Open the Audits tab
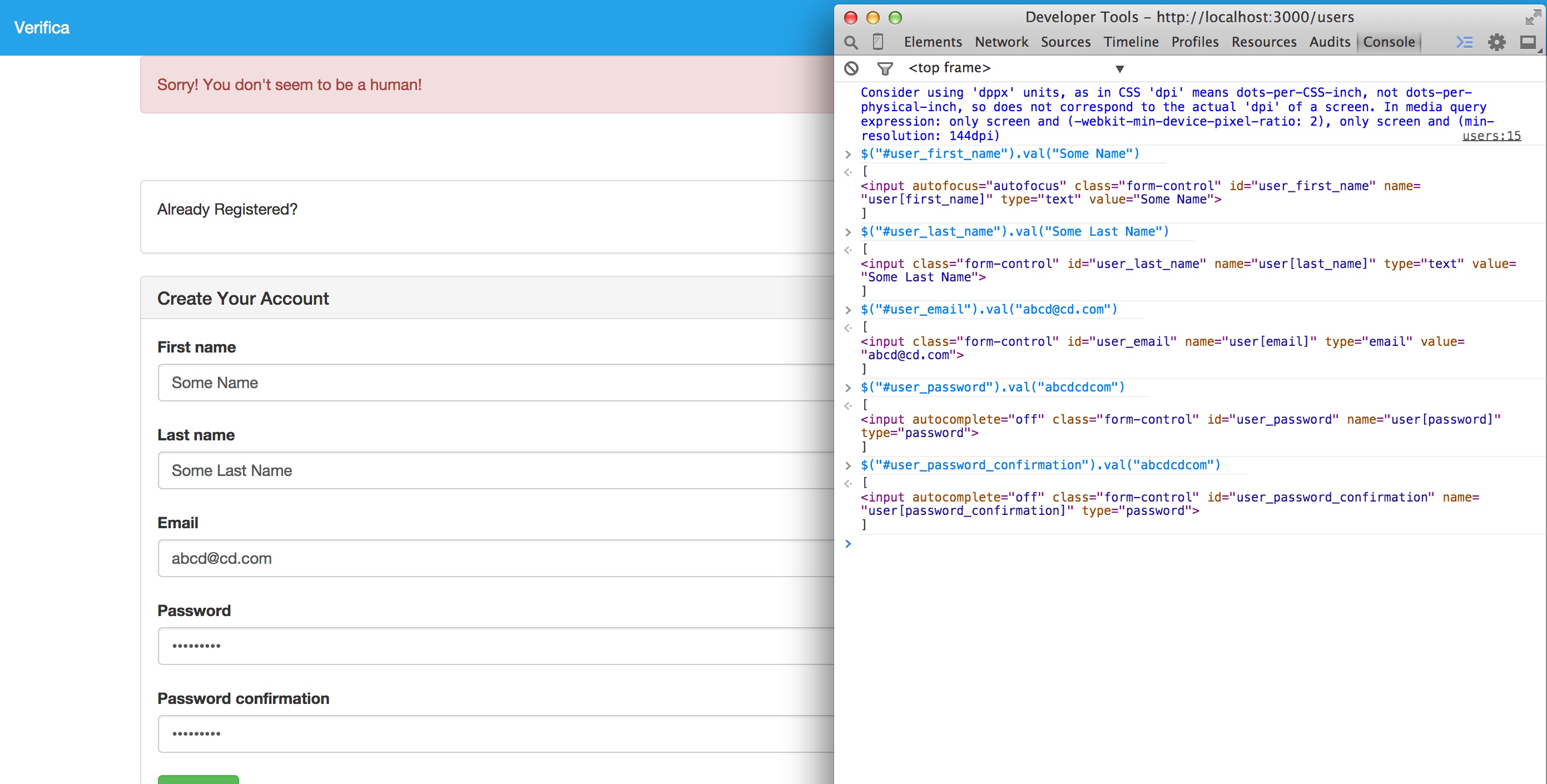 [1329, 42]
